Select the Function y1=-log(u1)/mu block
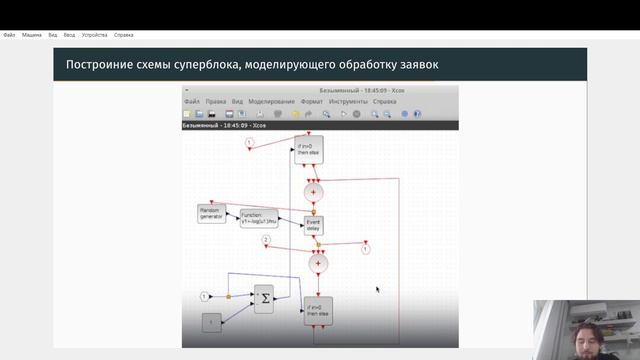This screenshot has width=640, height=360. 259,218
